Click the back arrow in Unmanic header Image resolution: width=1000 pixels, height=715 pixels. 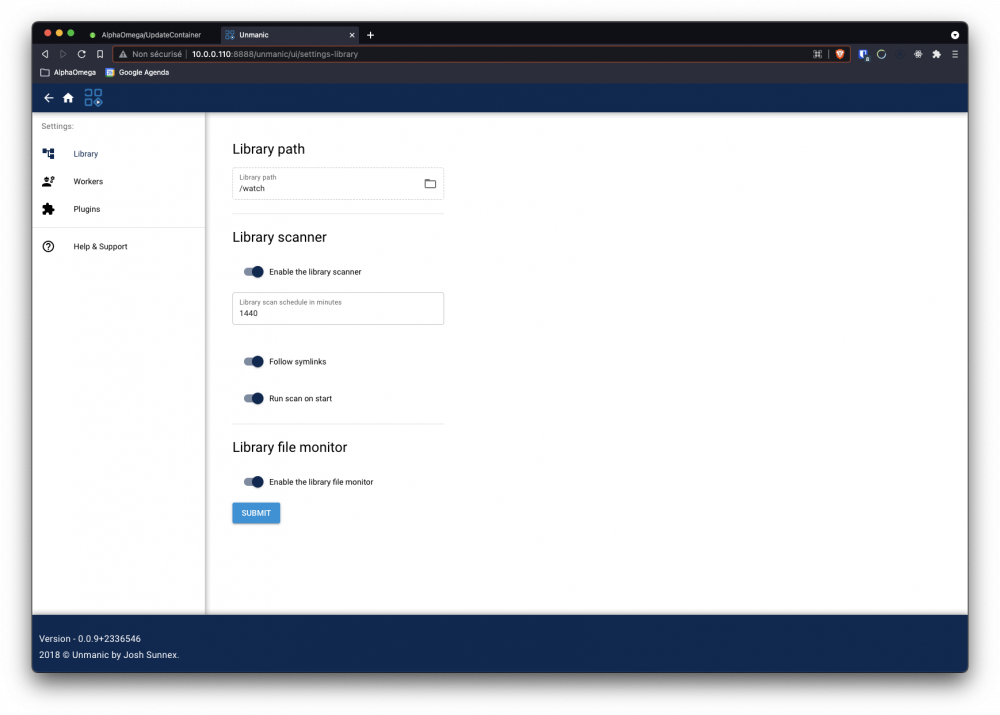(x=48, y=98)
